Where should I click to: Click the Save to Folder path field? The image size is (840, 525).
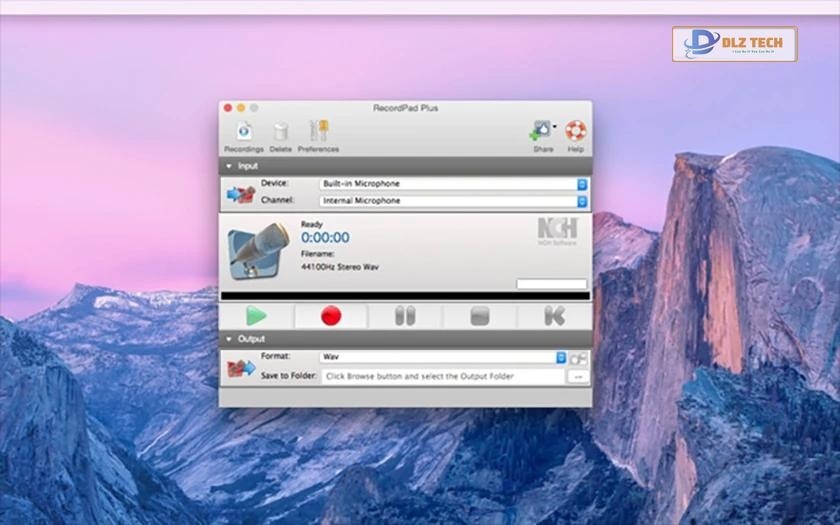[442, 376]
